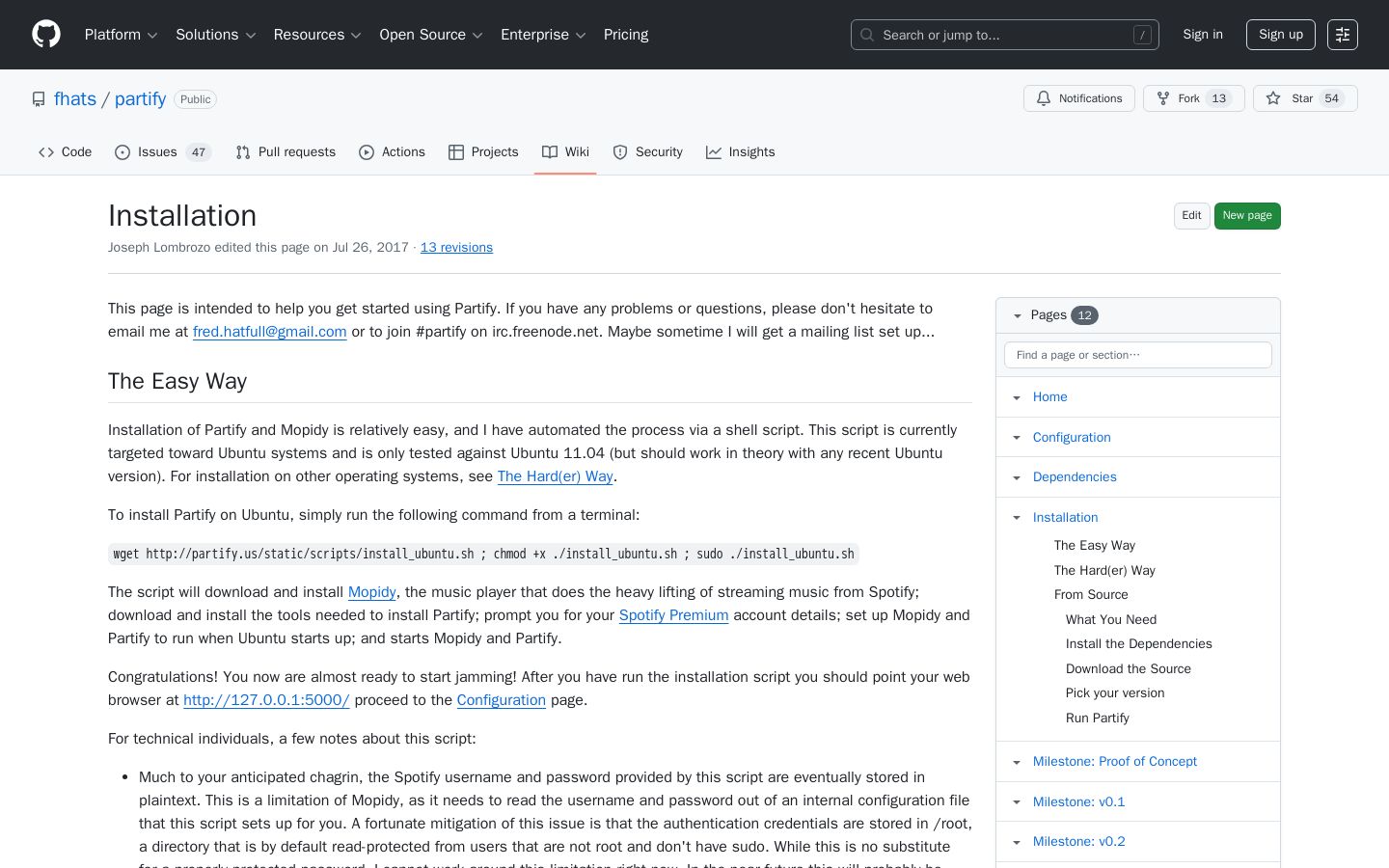Open Milestone: Proof of Concept page
The image size is (1389, 868).
1115,762
